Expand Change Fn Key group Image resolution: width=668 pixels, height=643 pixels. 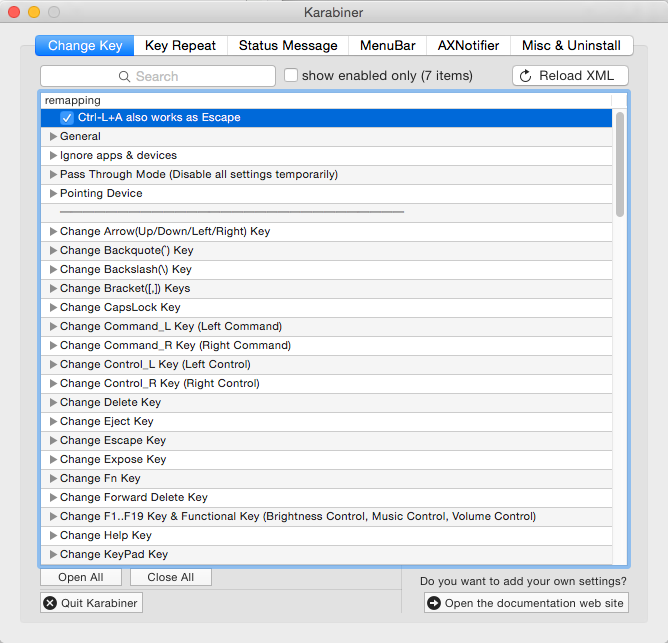coord(53,479)
